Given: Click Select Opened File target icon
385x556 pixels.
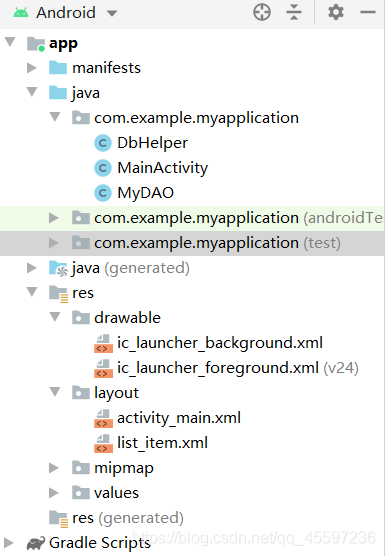Looking at the screenshot, I should pos(262,12).
